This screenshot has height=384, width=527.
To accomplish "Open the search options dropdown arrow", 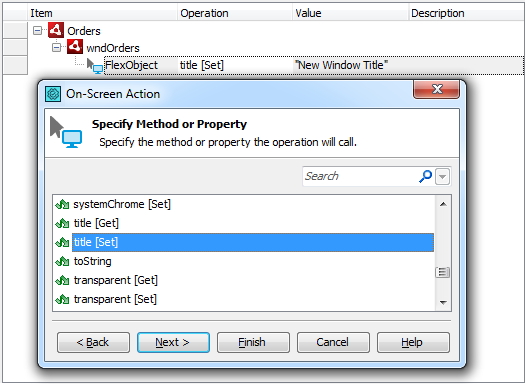I will point(442,176).
